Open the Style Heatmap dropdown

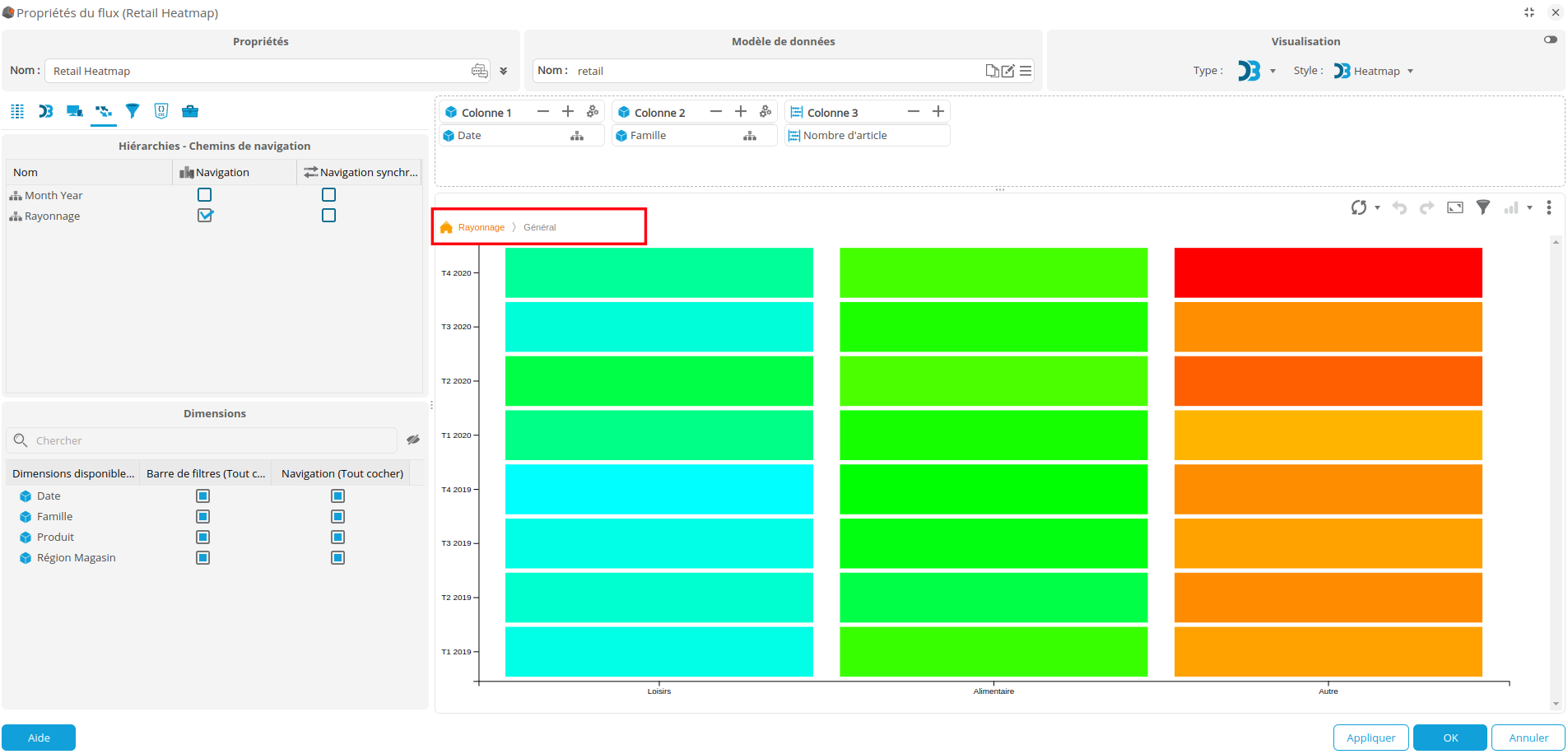pos(1410,72)
